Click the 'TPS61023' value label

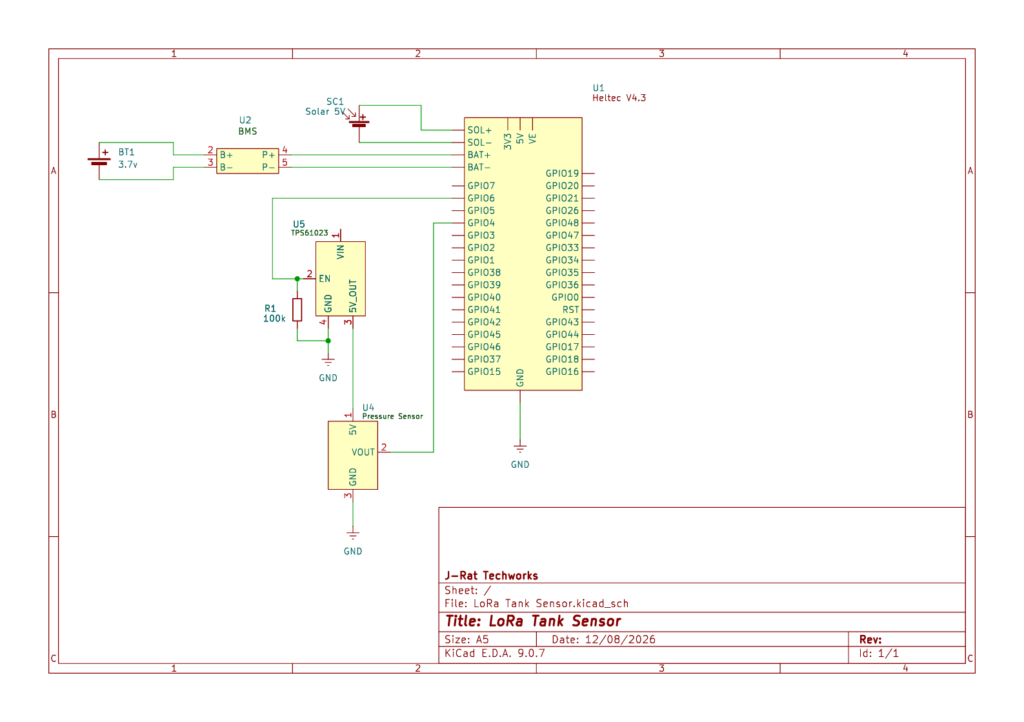coord(310,233)
